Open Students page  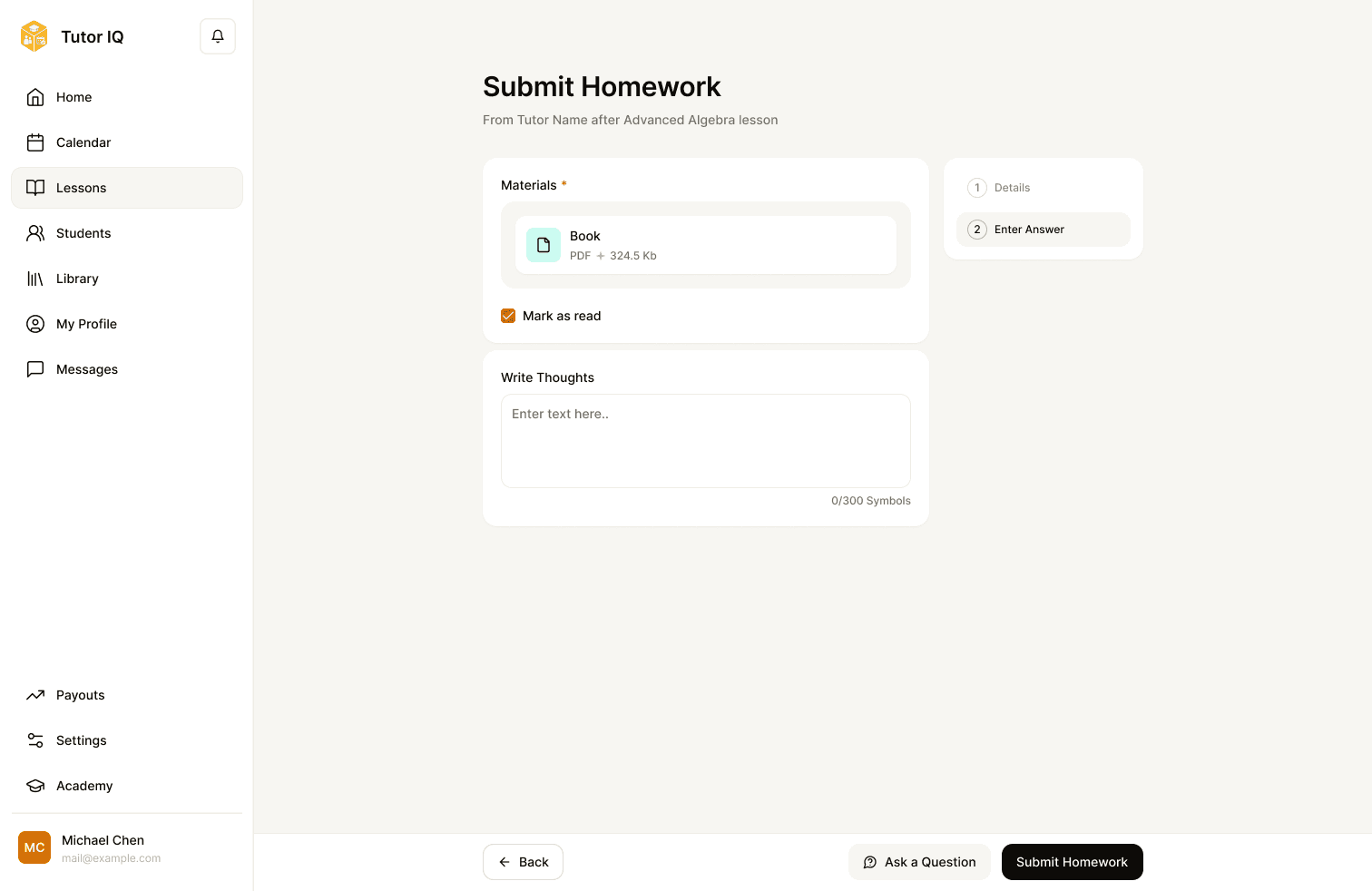click(x=127, y=233)
